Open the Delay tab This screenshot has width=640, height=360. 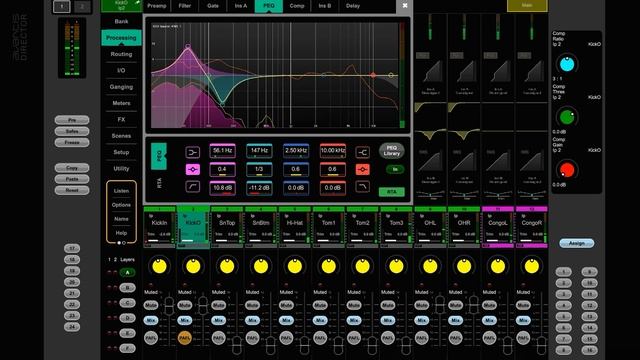tap(353, 6)
